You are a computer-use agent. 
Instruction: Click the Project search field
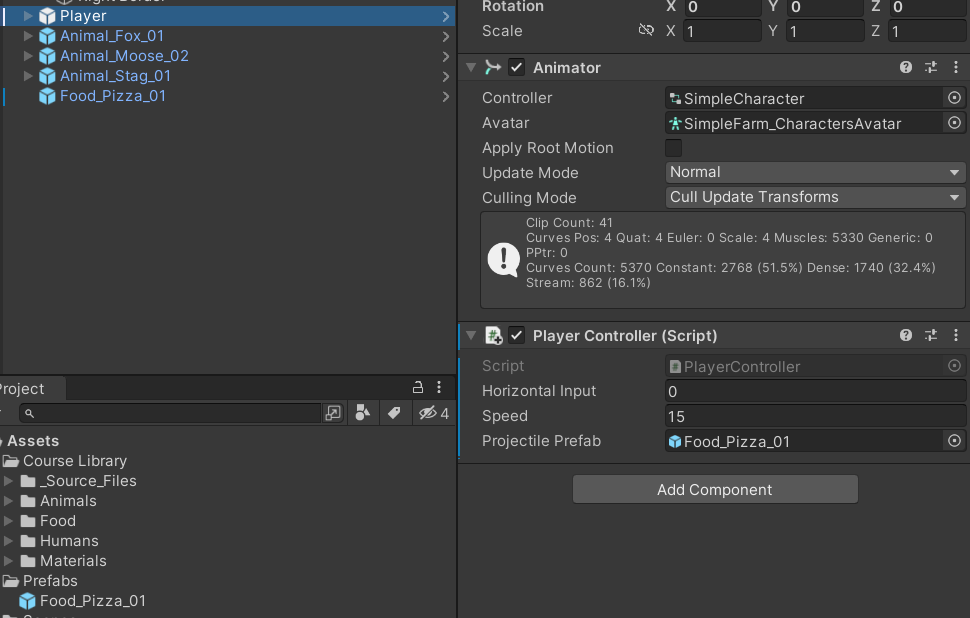click(x=170, y=413)
